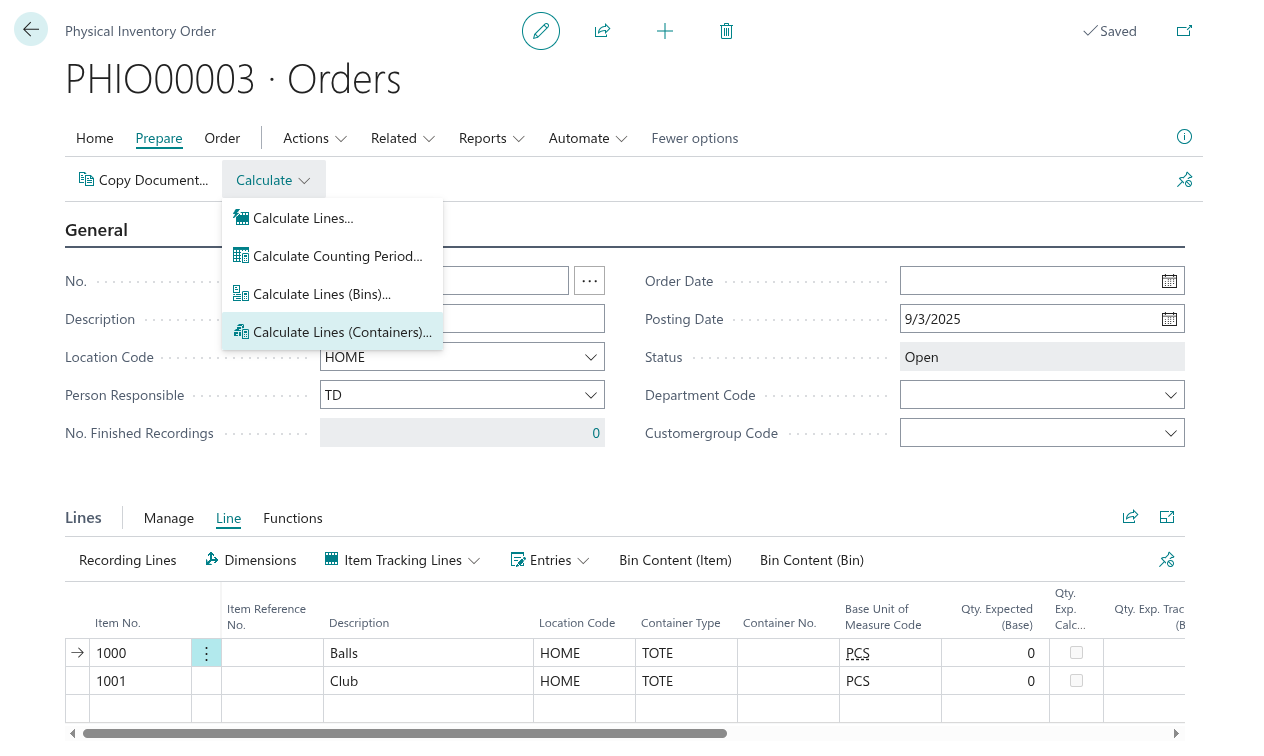Toggle Qty. Exp. Calculated checkbox for Balls

[x=1076, y=653]
